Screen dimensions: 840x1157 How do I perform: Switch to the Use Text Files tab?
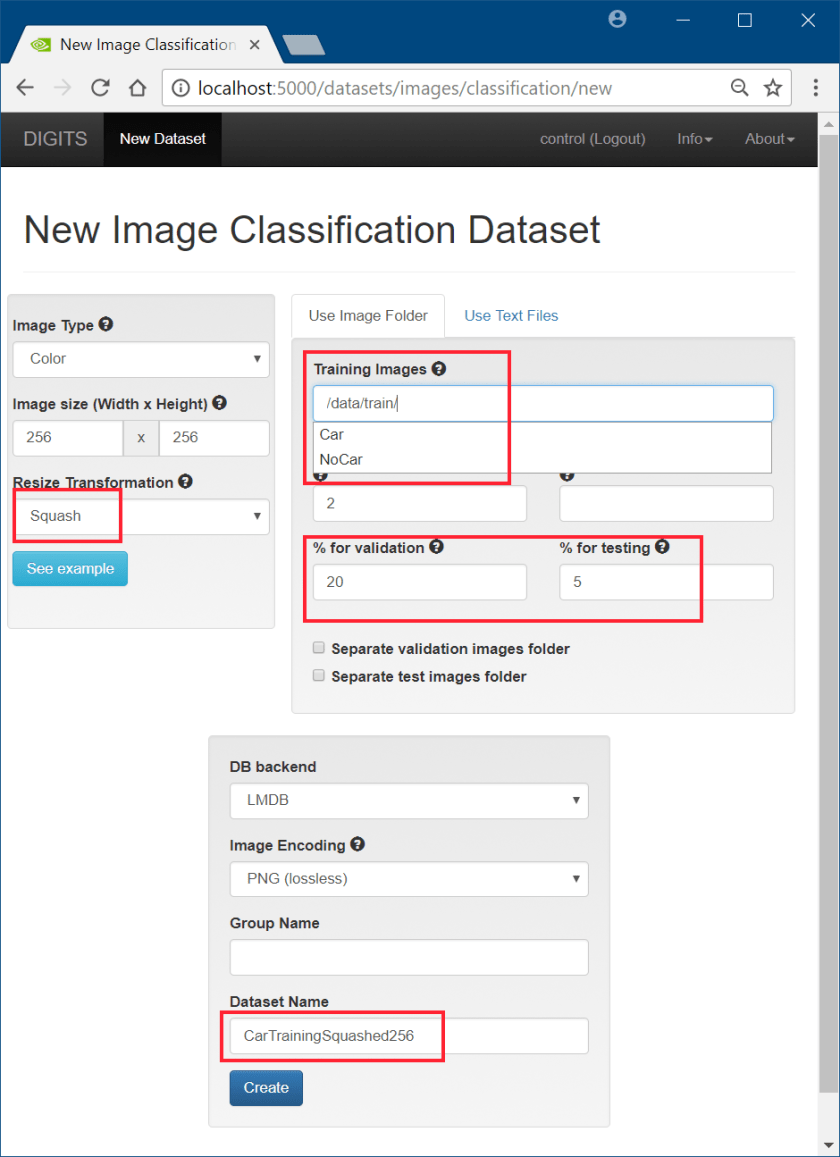tap(511, 316)
